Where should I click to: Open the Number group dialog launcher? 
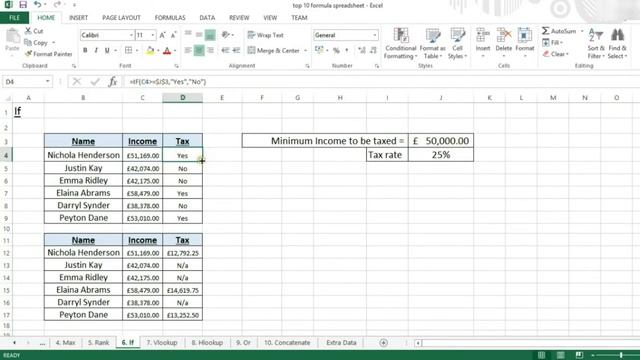tap(377, 66)
